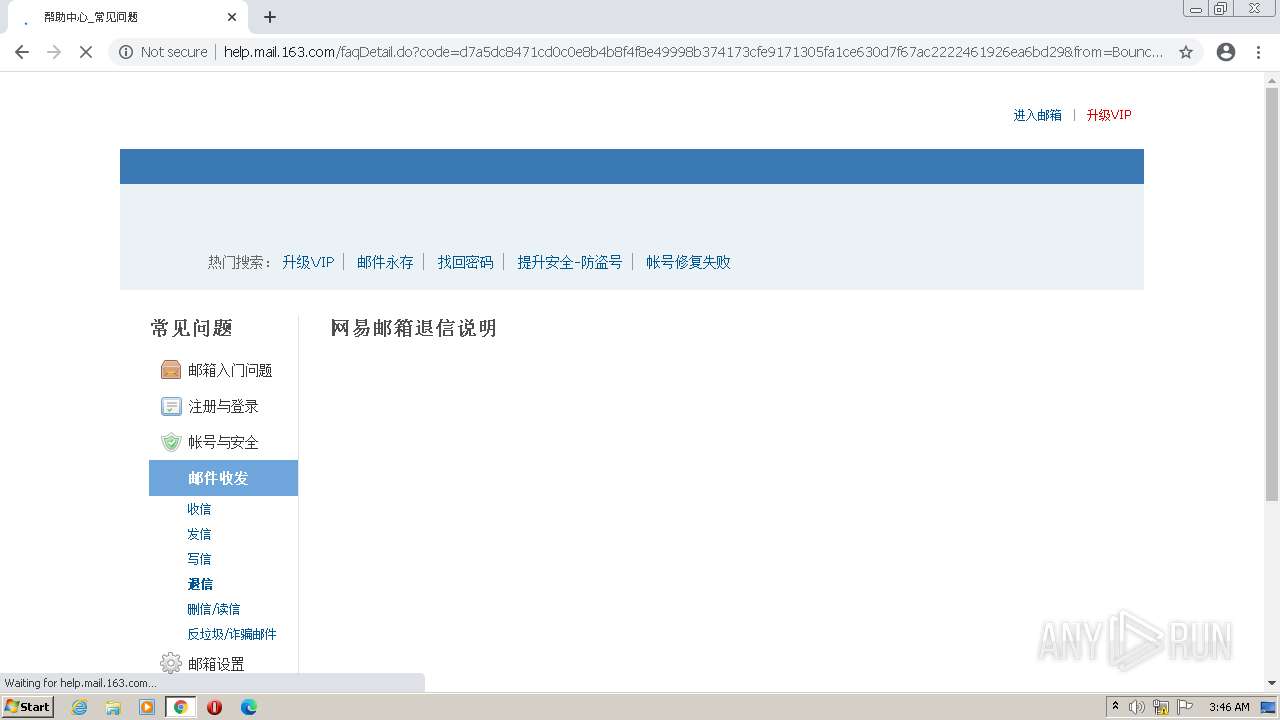Expand the 邮箱入门问题 category
Screen dimensions: 1280x720
[230, 370]
